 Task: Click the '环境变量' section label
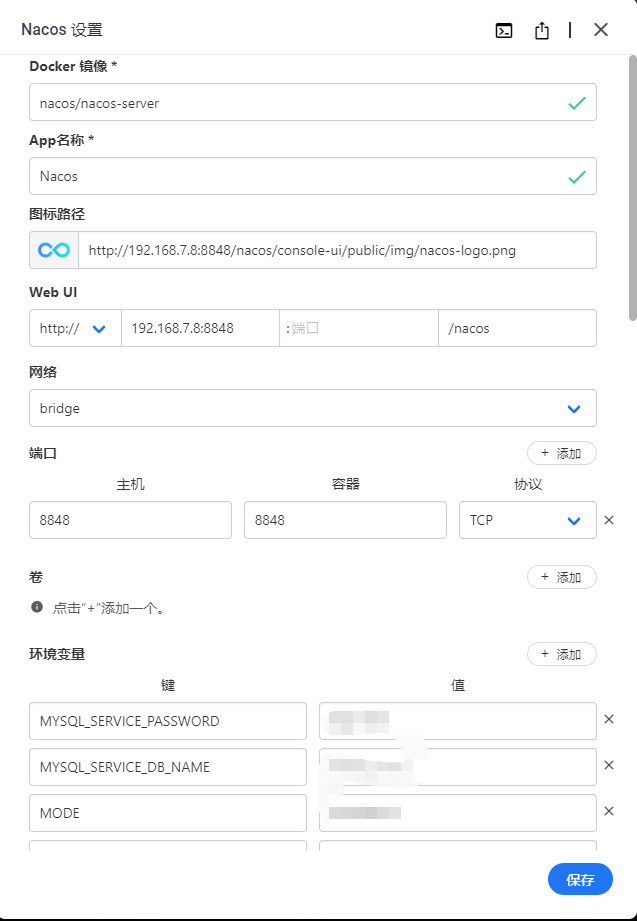pyautogui.click(x=57, y=654)
